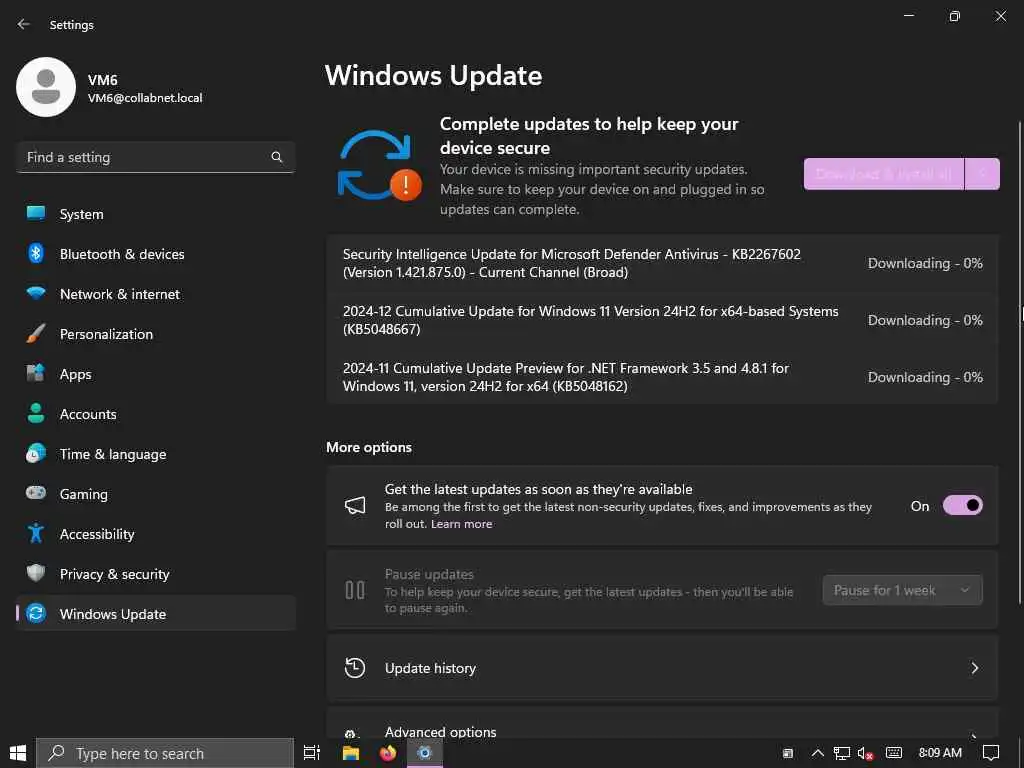The height and width of the screenshot is (768, 1024).
Task: Click the search magnifier in Find a setting
Action: pyautogui.click(x=277, y=157)
